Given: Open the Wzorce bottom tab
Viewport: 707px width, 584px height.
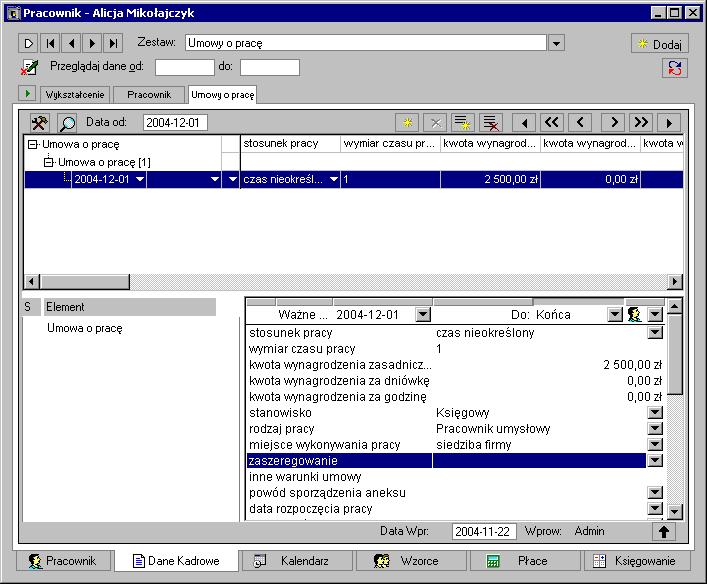Looking at the screenshot, I should click(411, 561).
